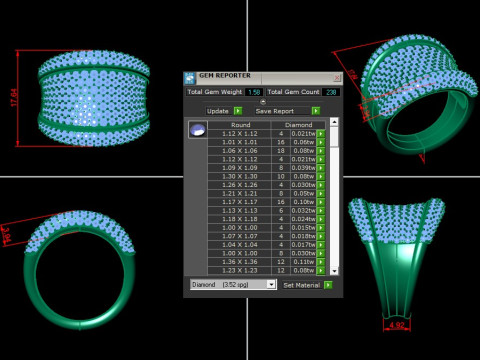Click the Round column header
This screenshot has width=480, height=360.
[x=240, y=125]
